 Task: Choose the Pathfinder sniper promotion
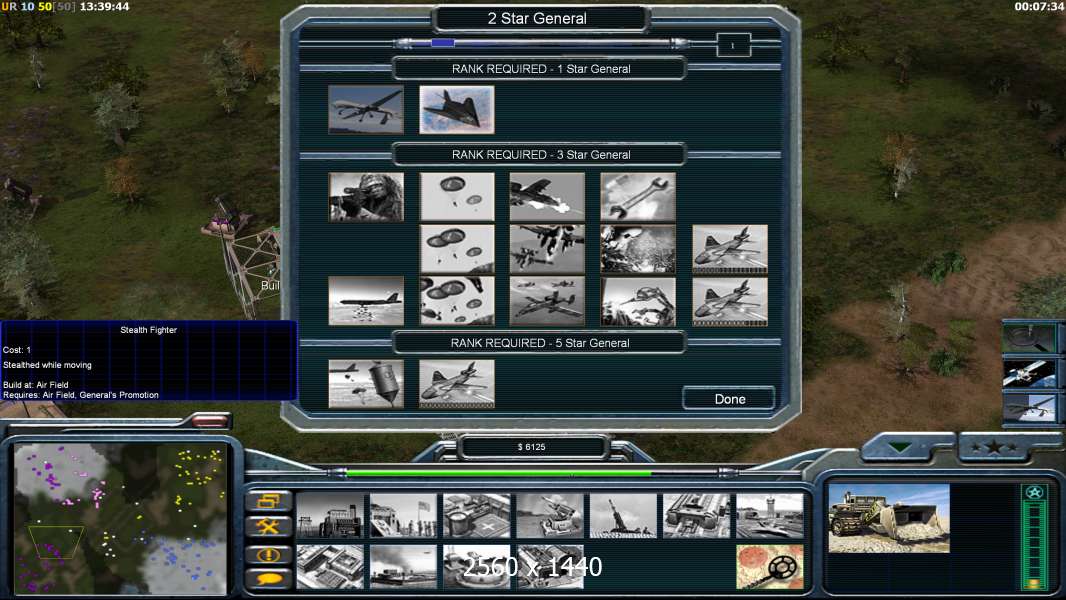pos(366,197)
